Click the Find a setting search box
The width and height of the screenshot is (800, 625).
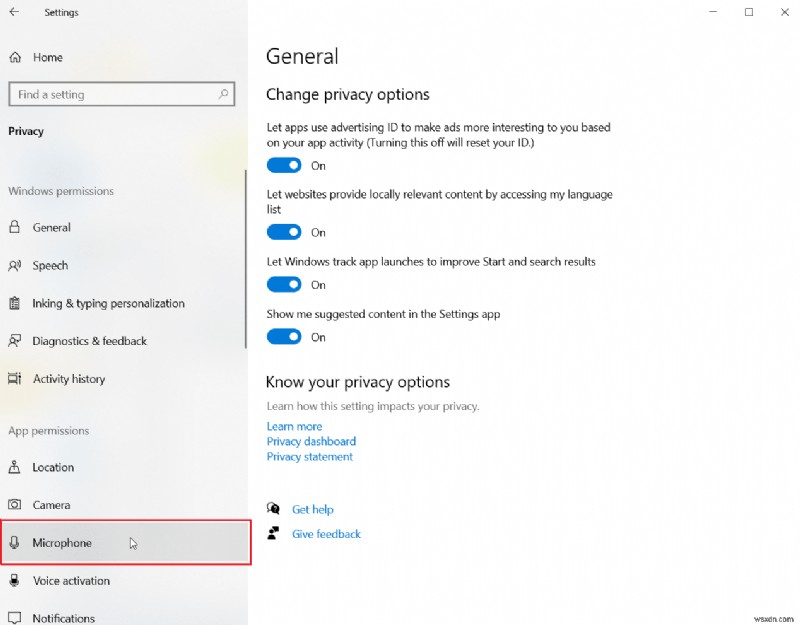pos(122,93)
